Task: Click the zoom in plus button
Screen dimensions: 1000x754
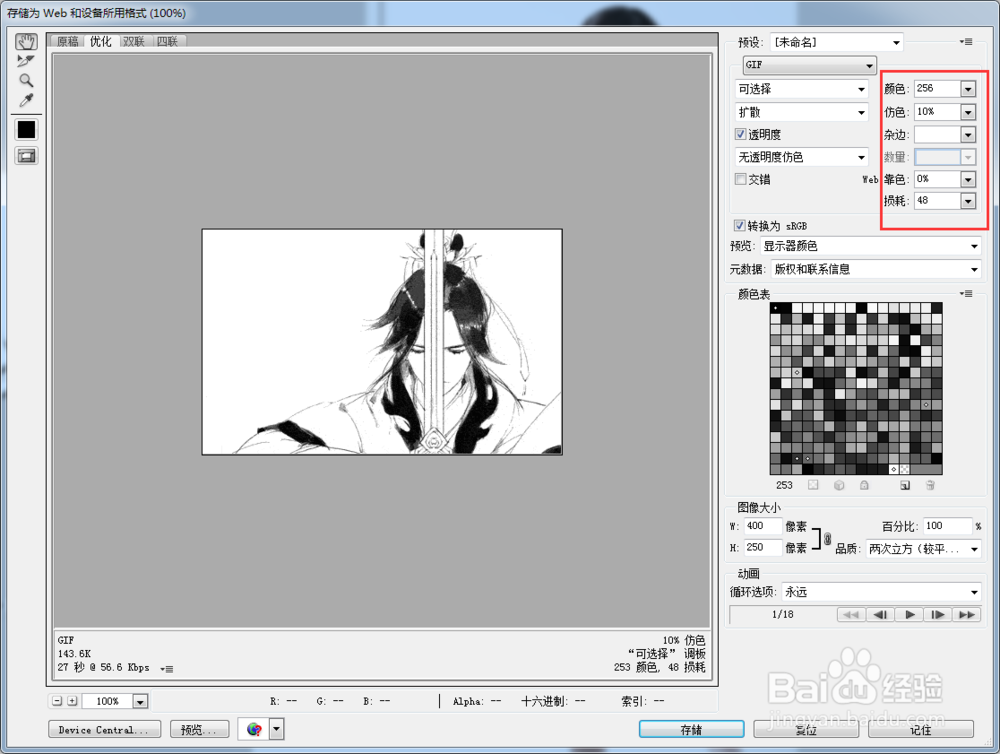Action: coord(72,701)
